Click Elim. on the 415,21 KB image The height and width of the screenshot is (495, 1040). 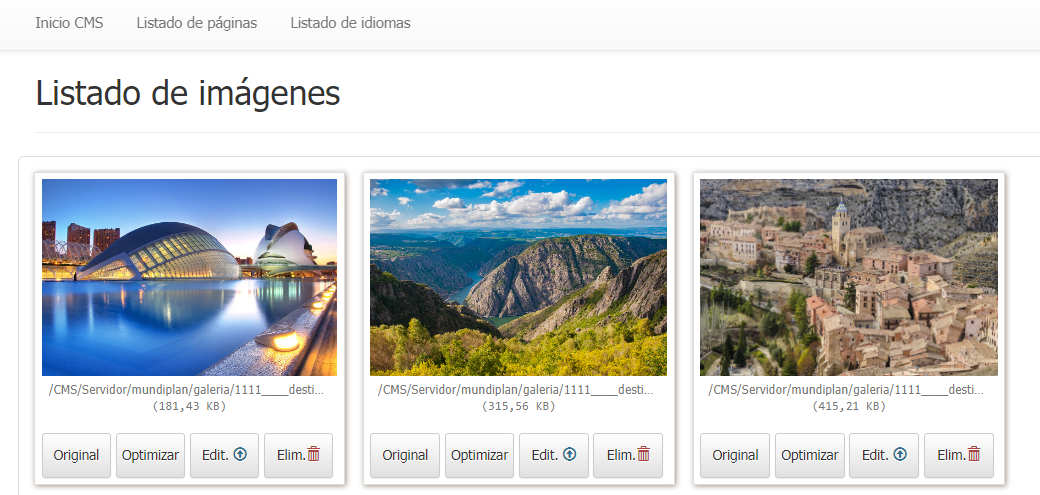(959, 455)
